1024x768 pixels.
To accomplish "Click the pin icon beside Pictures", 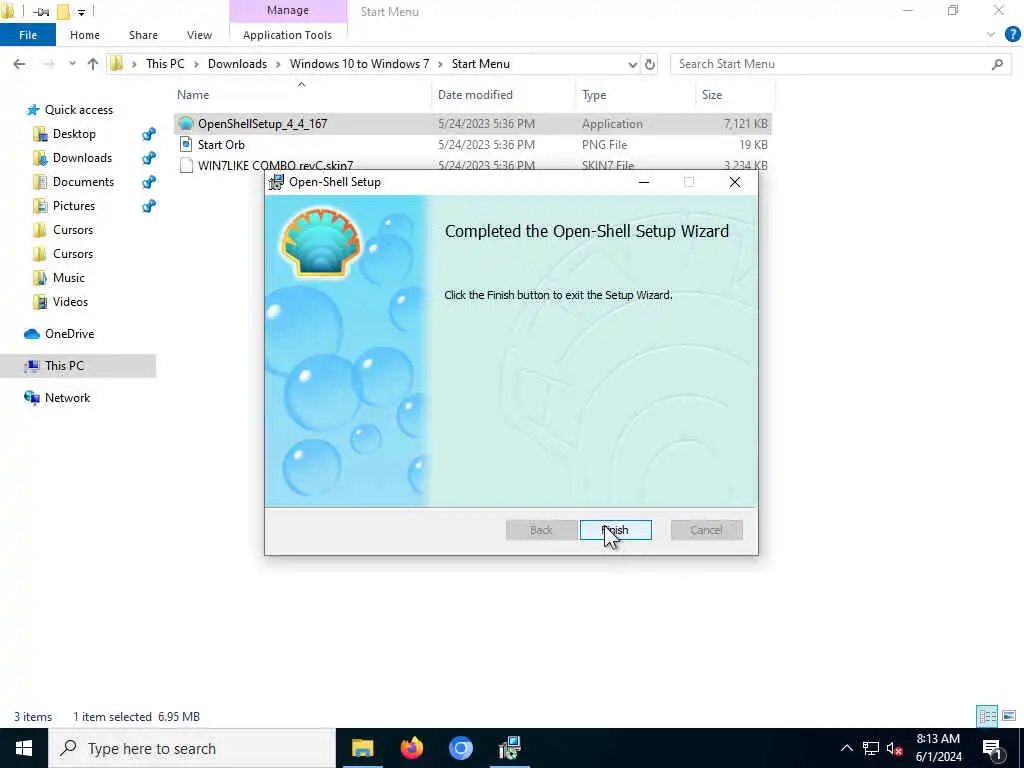I will (x=149, y=206).
